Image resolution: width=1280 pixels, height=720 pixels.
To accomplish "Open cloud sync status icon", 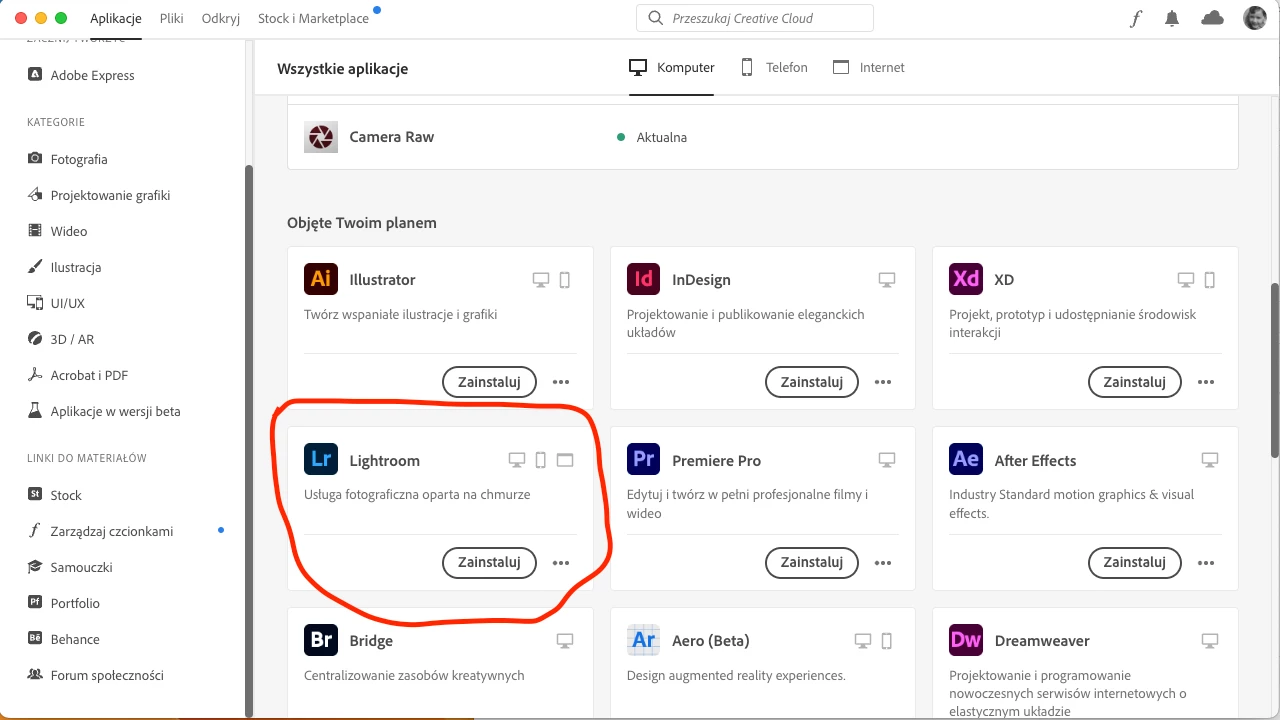I will (1212, 18).
